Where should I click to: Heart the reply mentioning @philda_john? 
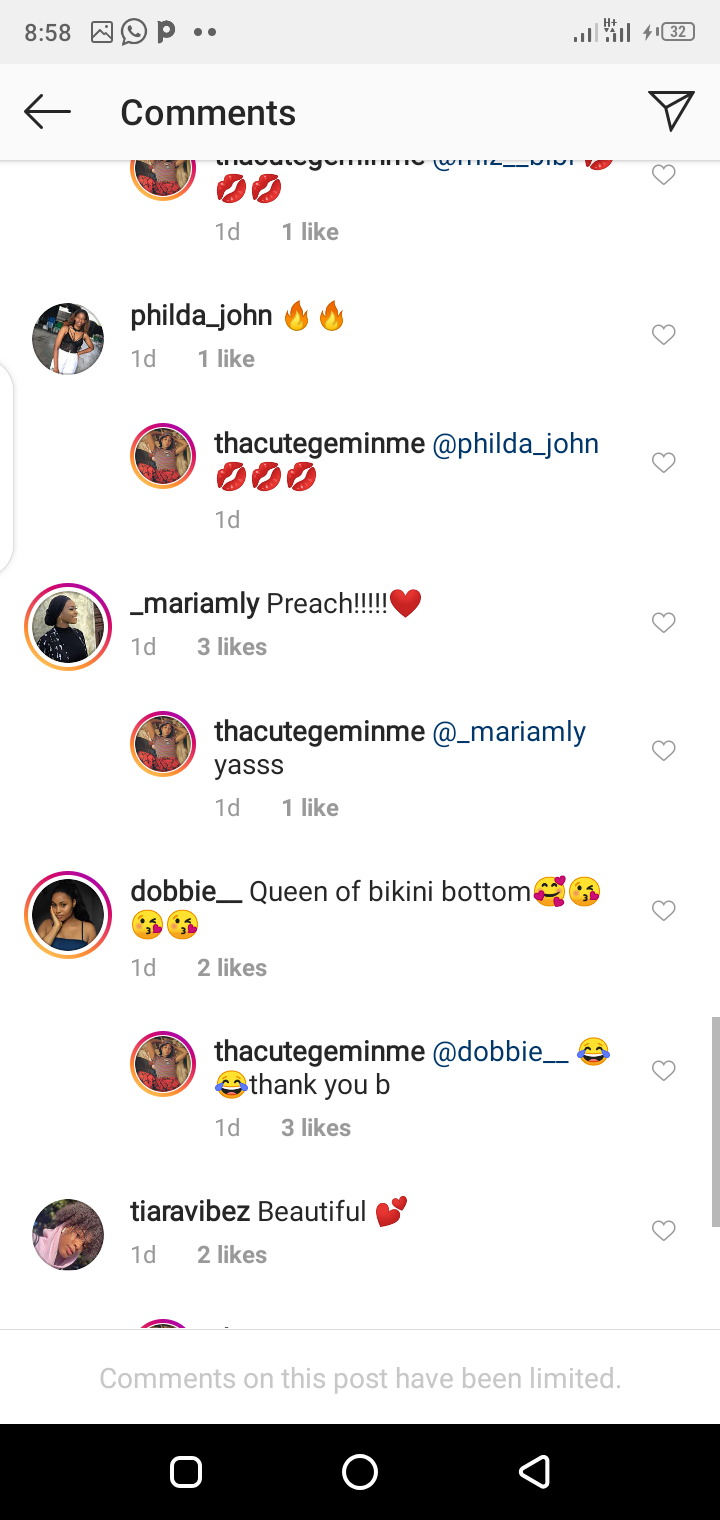click(x=664, y=463)
